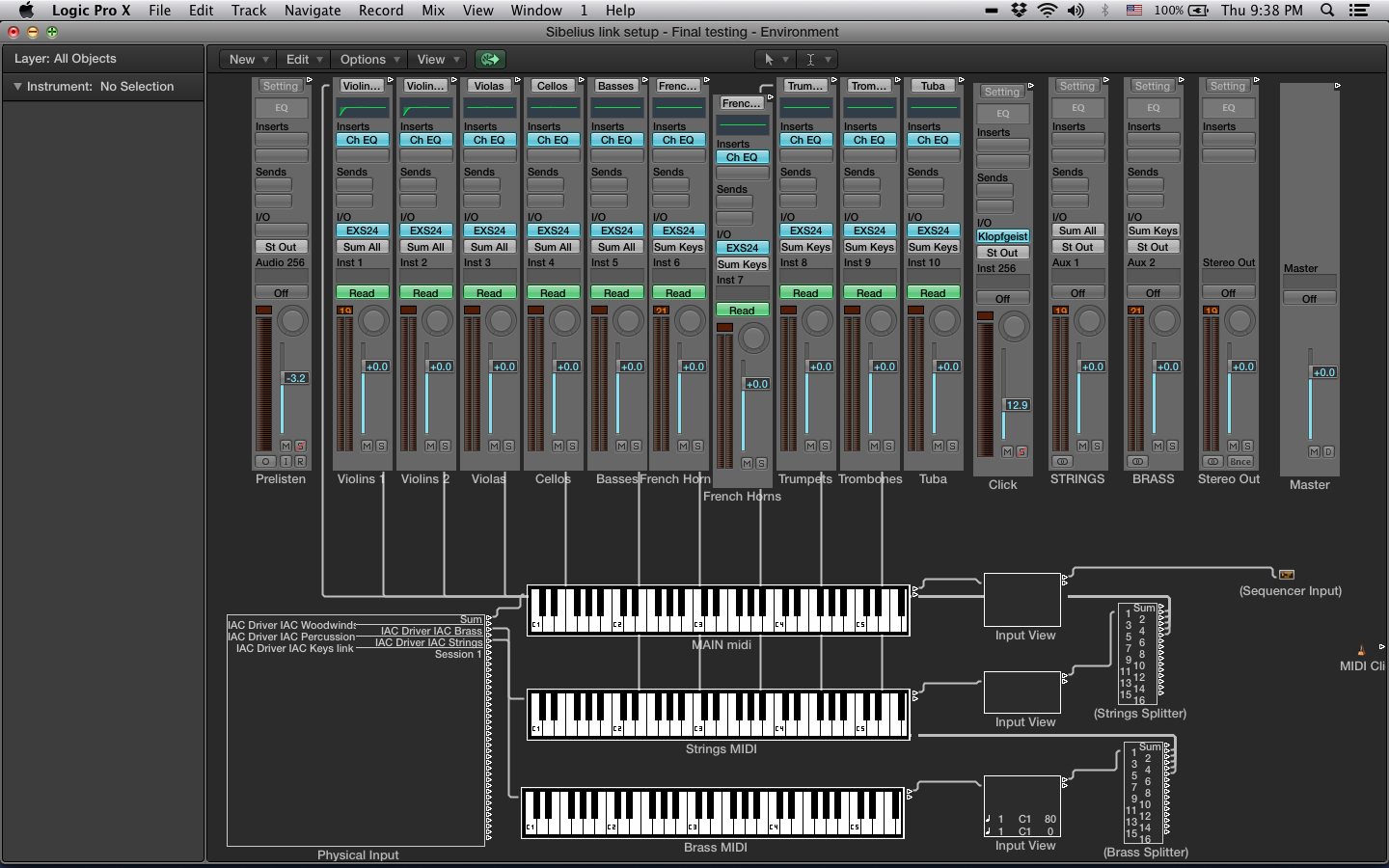Screen dimensions: 1389x868
Task: Open Spotlight search in menu bar
Action: pyautogui.click(x=1327, y=11)
